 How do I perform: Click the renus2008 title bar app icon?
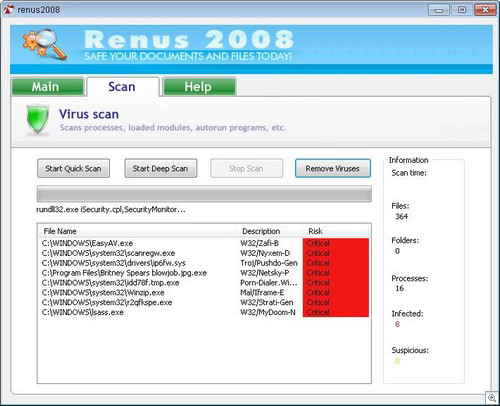pyautogui.click(x=9, y=9)
